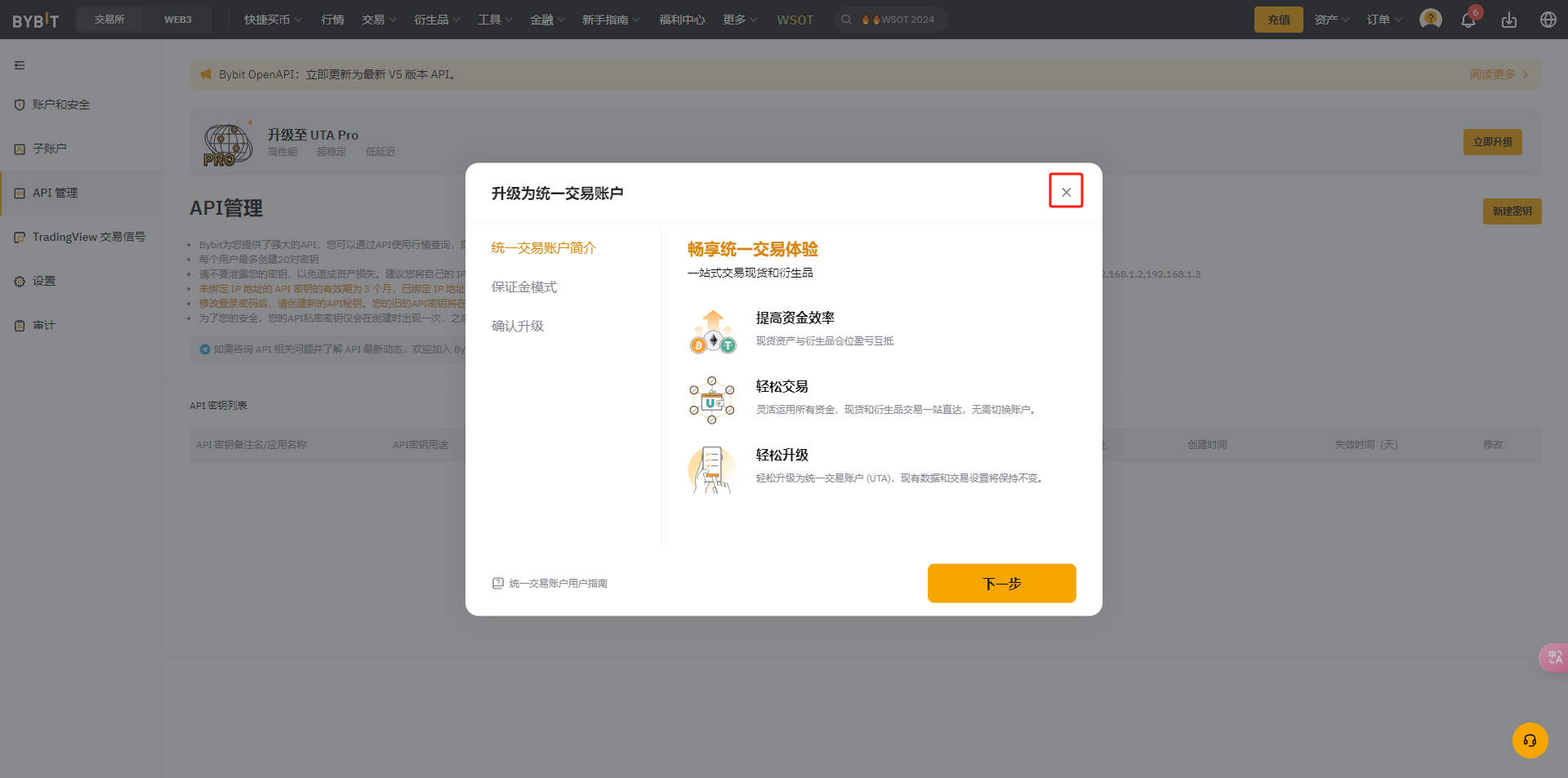Open TradingView 交易信号 in sidebar
Screen dimensions: 1568x778
[80, 237]
